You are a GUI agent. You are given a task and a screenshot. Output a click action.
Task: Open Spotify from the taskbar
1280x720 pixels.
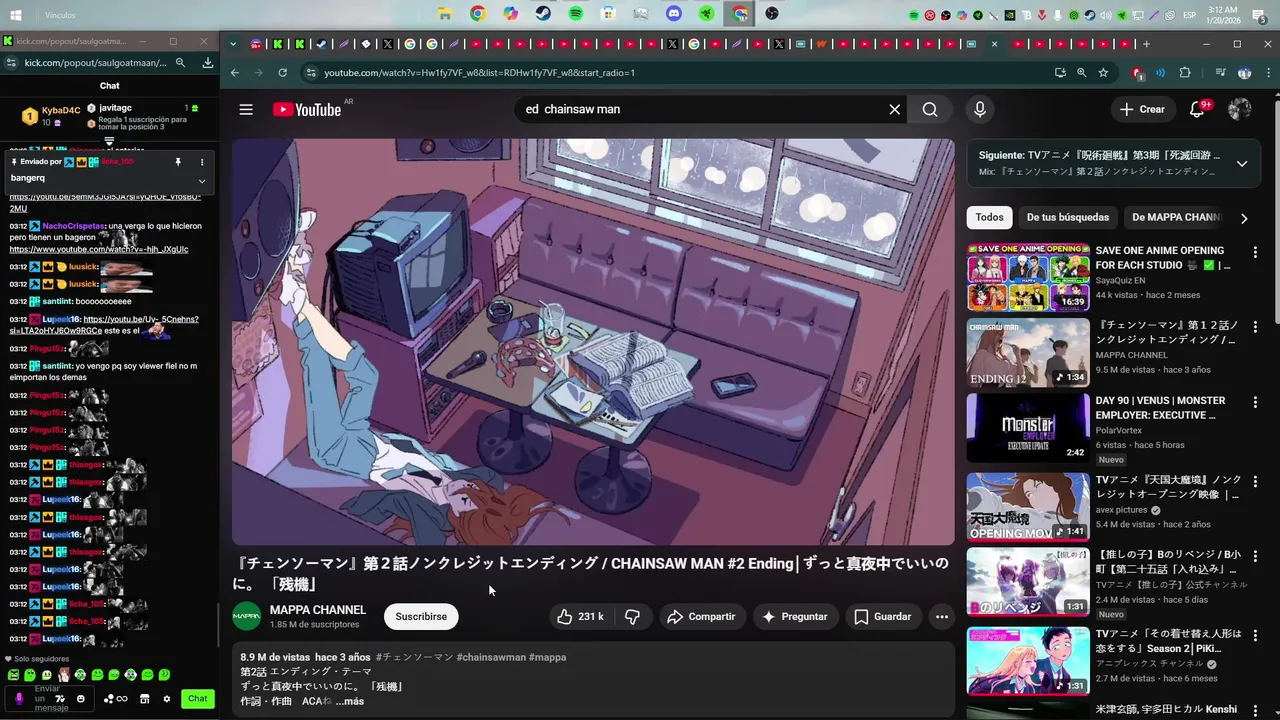576,14
